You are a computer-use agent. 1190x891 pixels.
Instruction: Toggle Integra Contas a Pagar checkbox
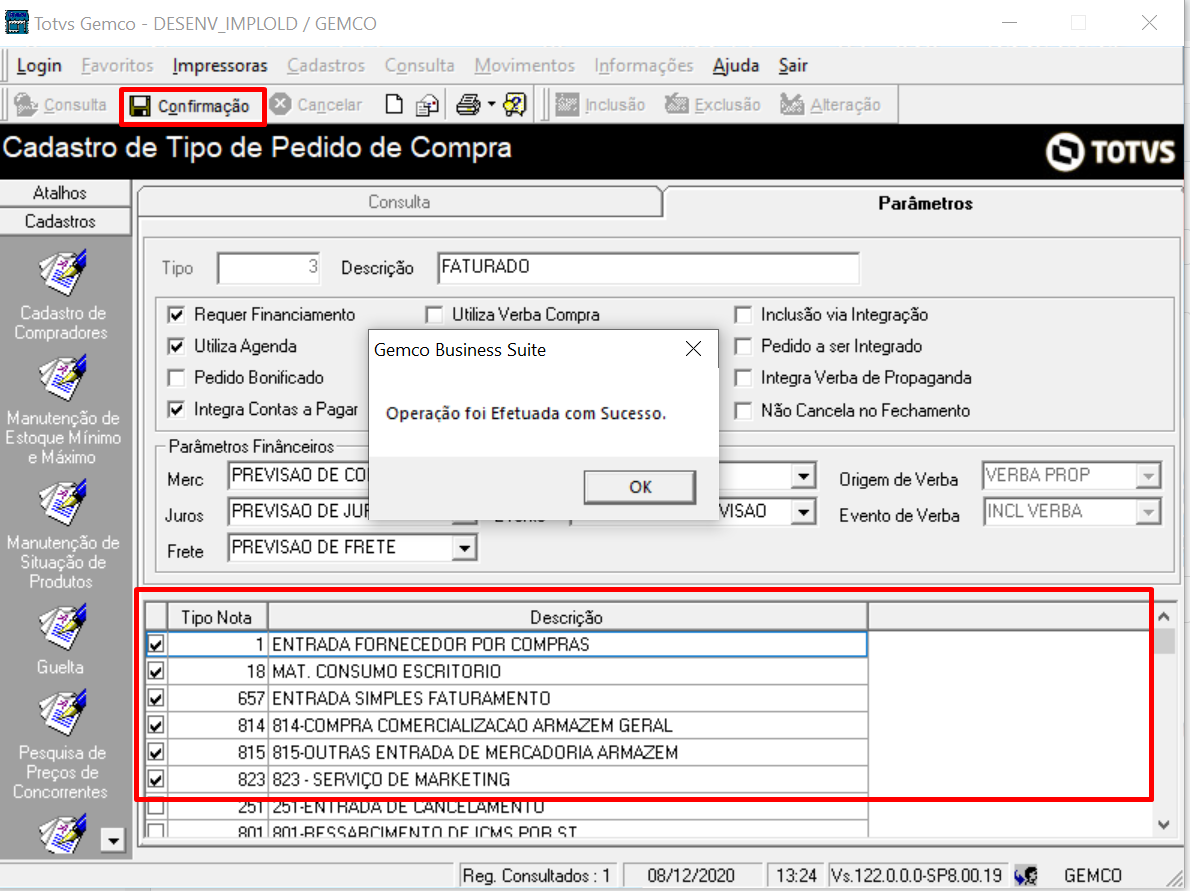[x=176, y=409]
